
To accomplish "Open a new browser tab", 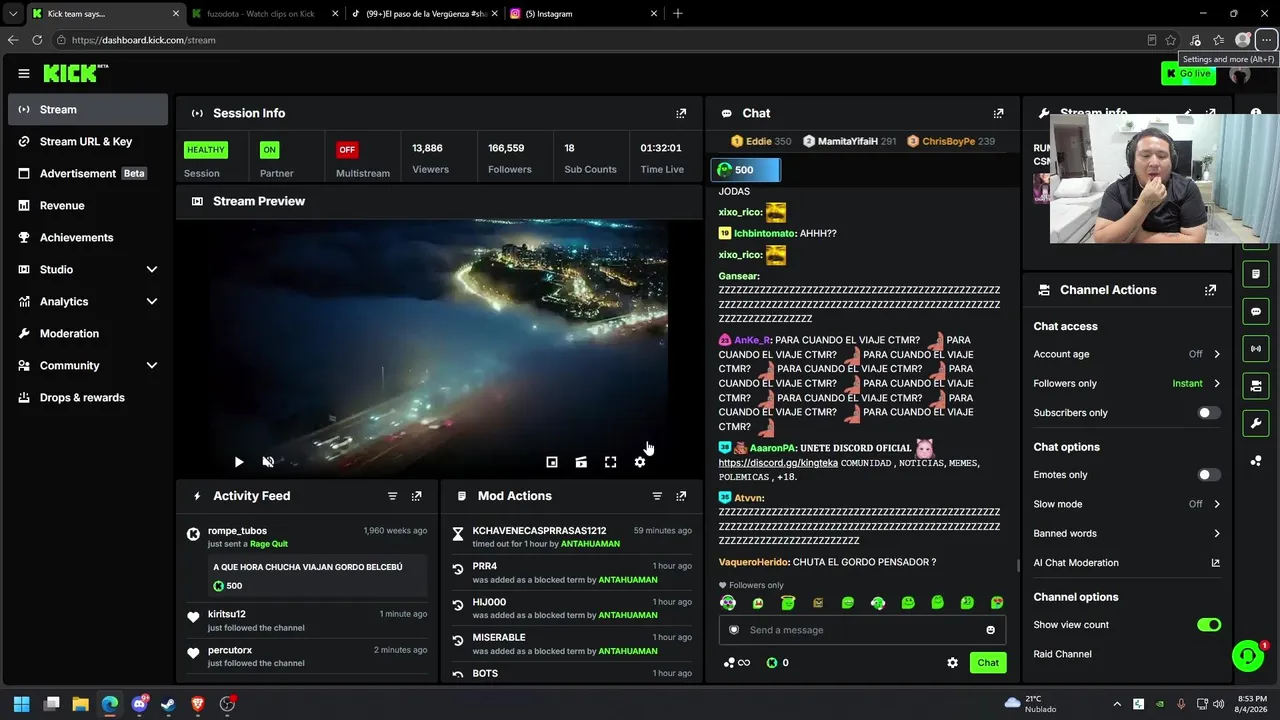I will 678,14.
